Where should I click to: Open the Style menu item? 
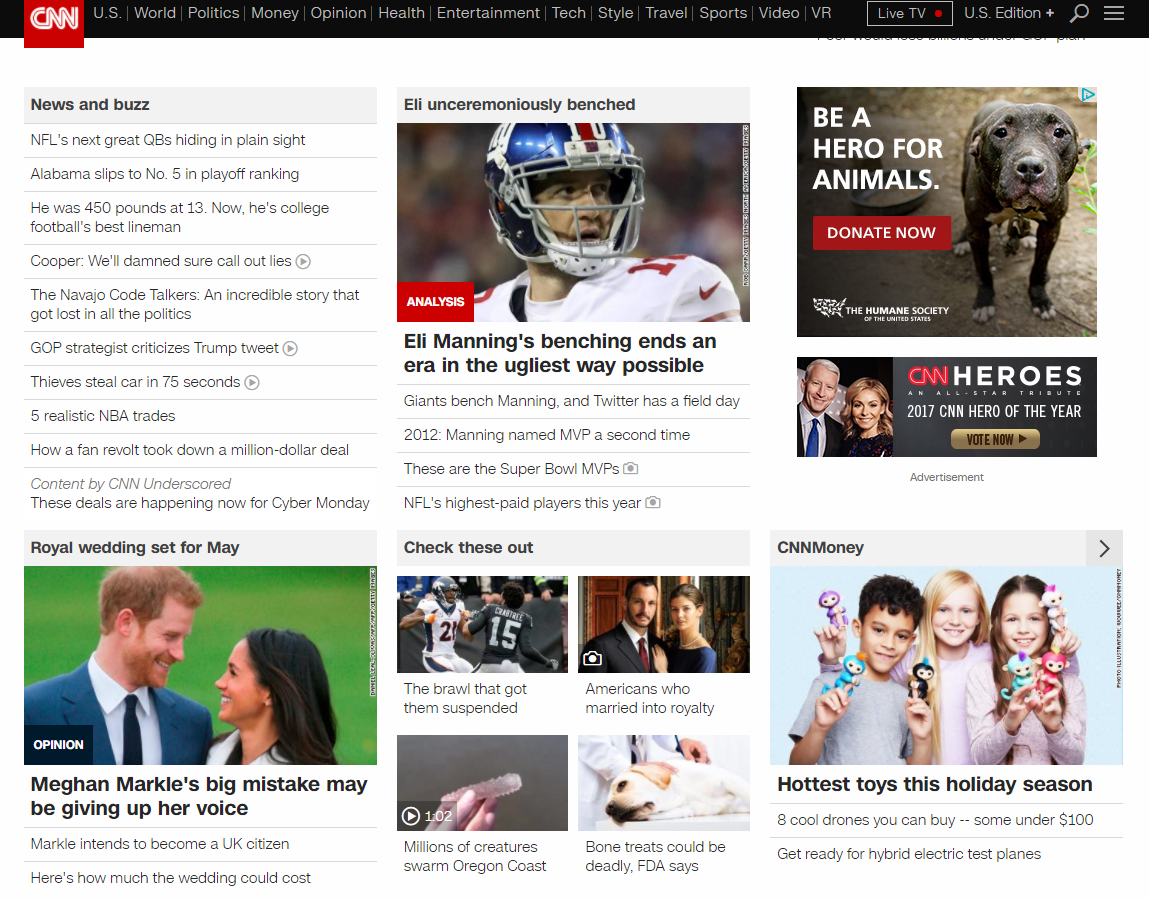[x=616, y=13]
